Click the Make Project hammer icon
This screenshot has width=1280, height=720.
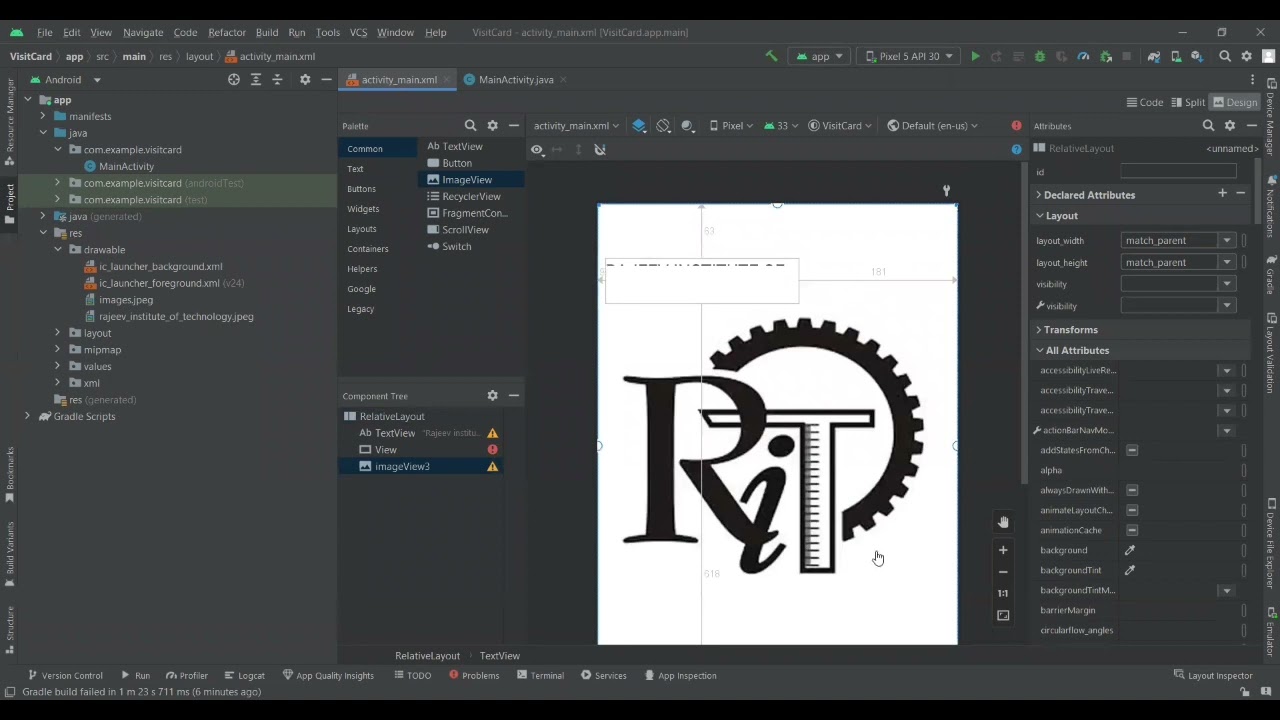[771, 56]
